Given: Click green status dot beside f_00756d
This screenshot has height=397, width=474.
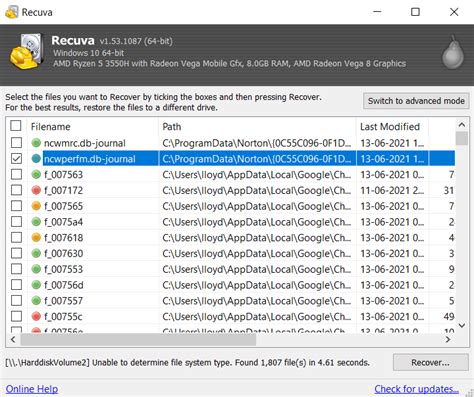Looking at the screenshot, I should click(36, 285).
